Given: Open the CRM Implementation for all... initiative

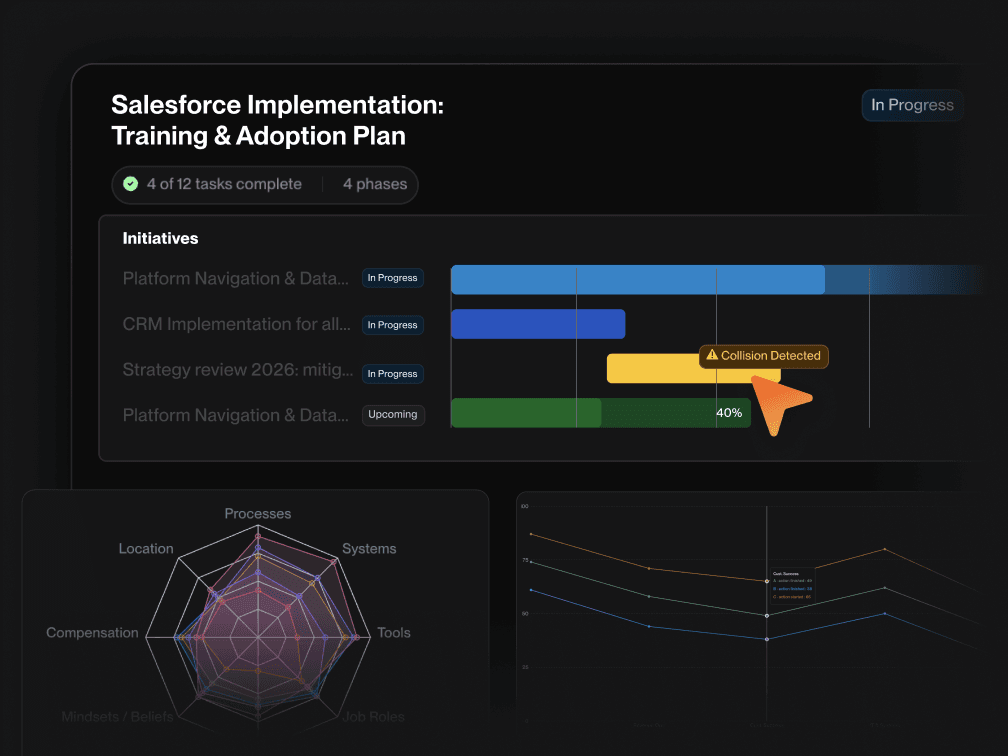Looking at the screenshot, I should click(x=237, y=324).
